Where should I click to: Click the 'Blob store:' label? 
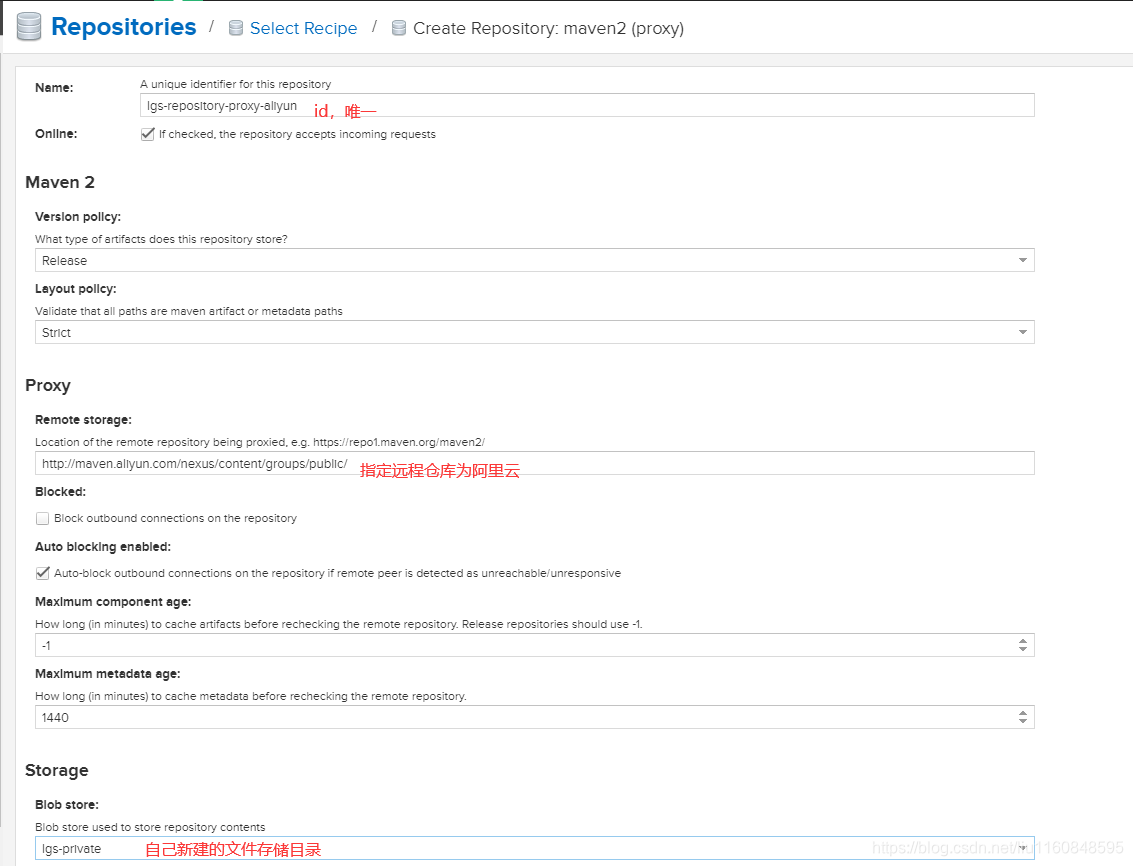click(66, 805)
